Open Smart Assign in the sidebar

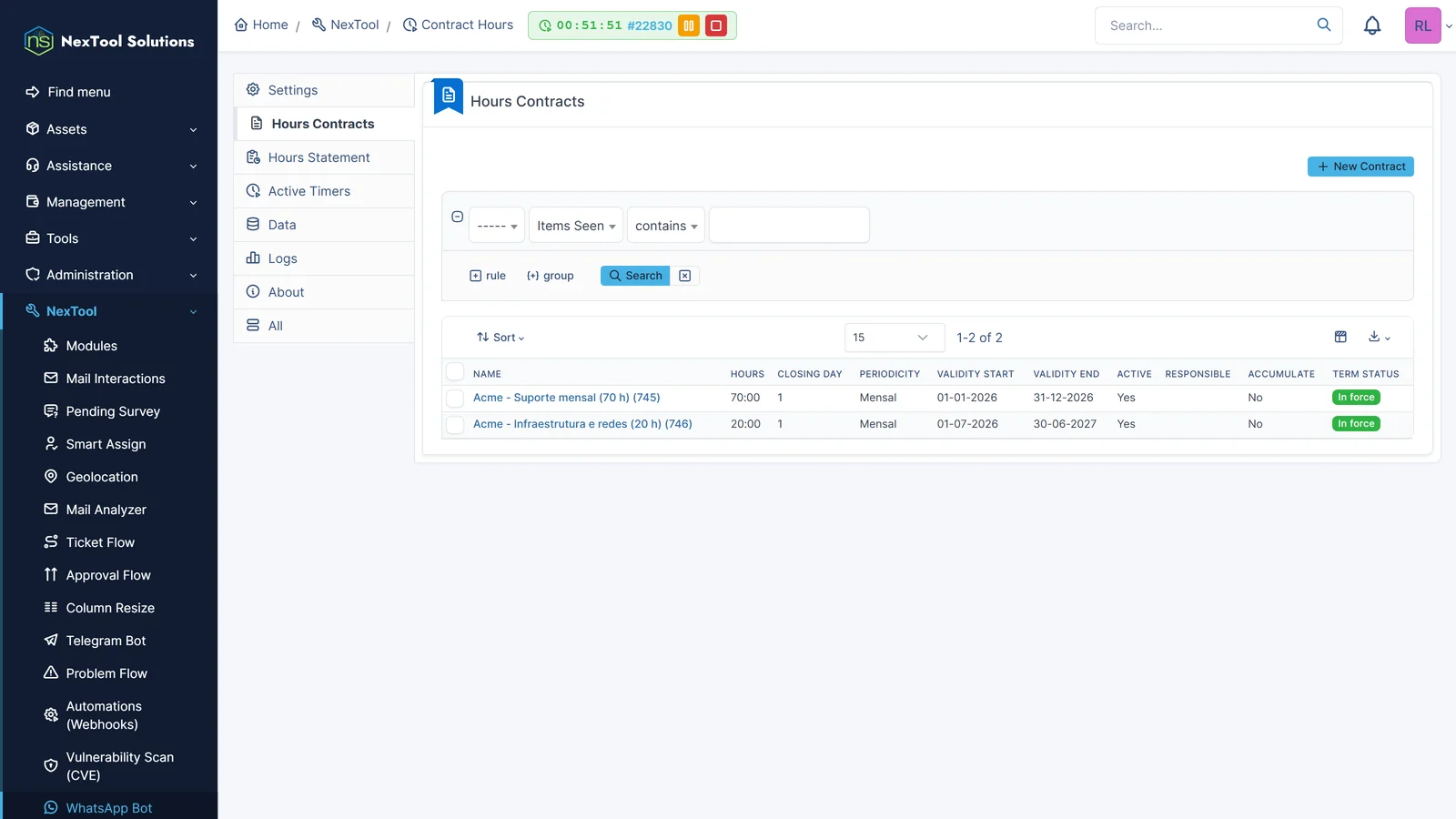tap(106, 444)
